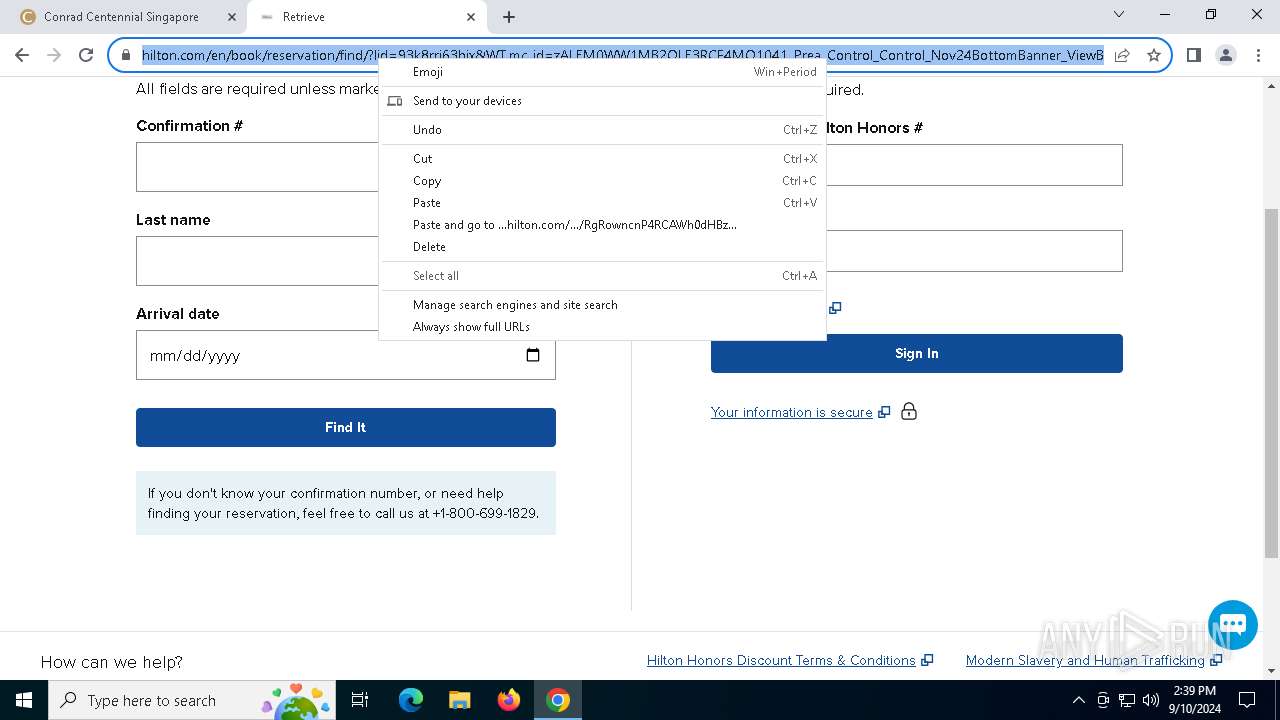1280x720 pixels.
Task: Close the Conrad Centennial Singapore tab
Action: [x=231, y=17]
